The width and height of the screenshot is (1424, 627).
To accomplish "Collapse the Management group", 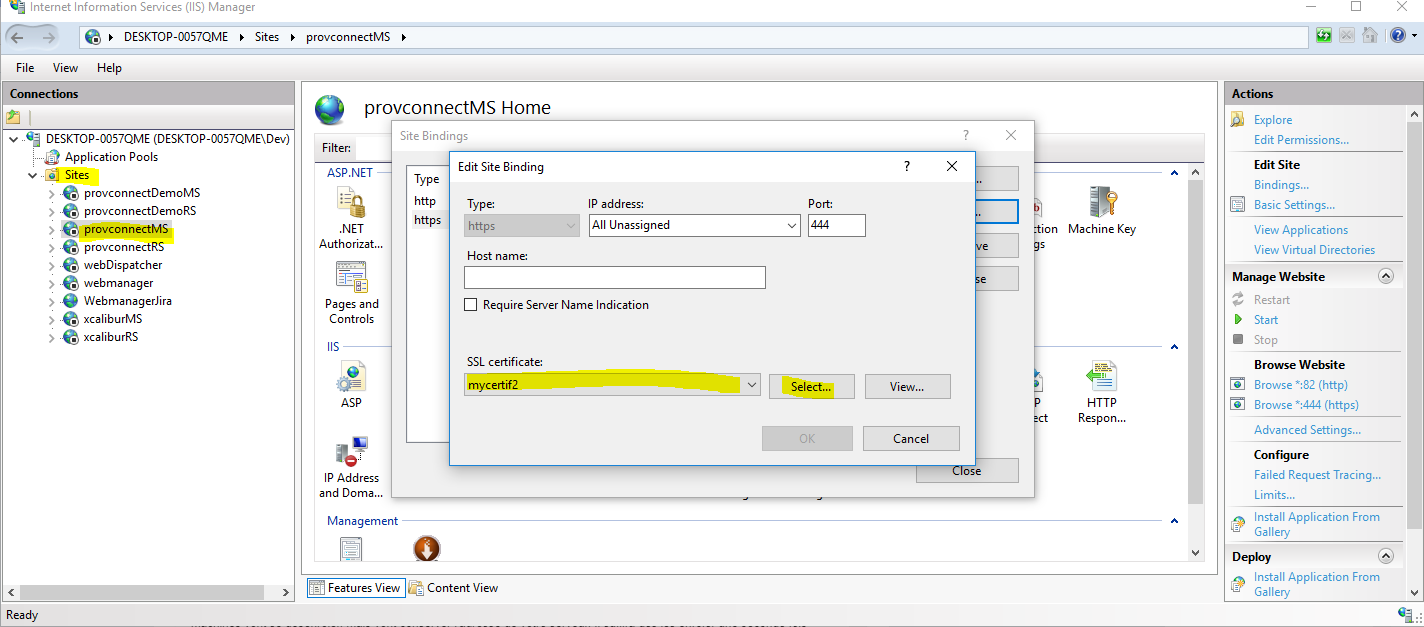I will [1176, 521].
